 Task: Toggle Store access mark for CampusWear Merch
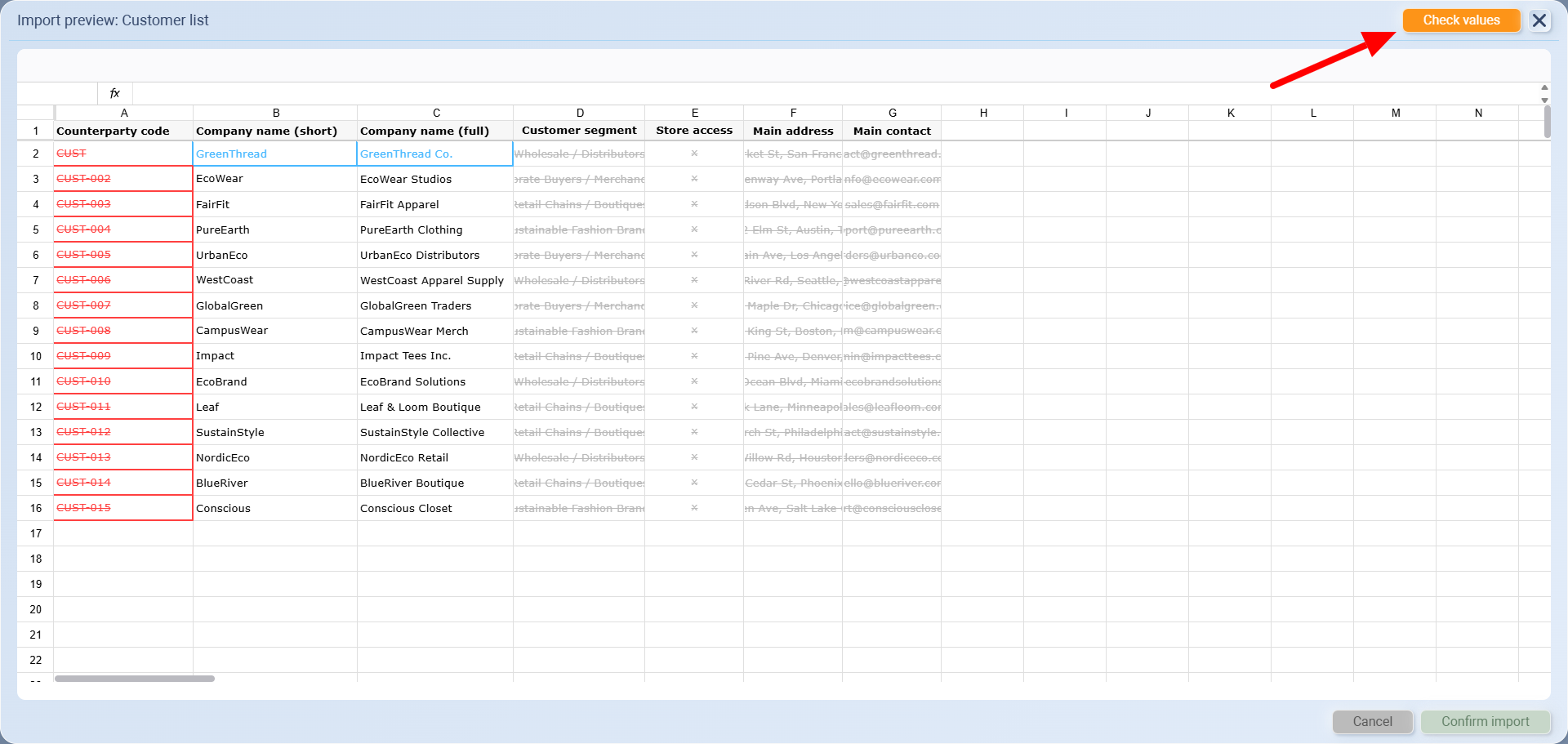(694, 331)
